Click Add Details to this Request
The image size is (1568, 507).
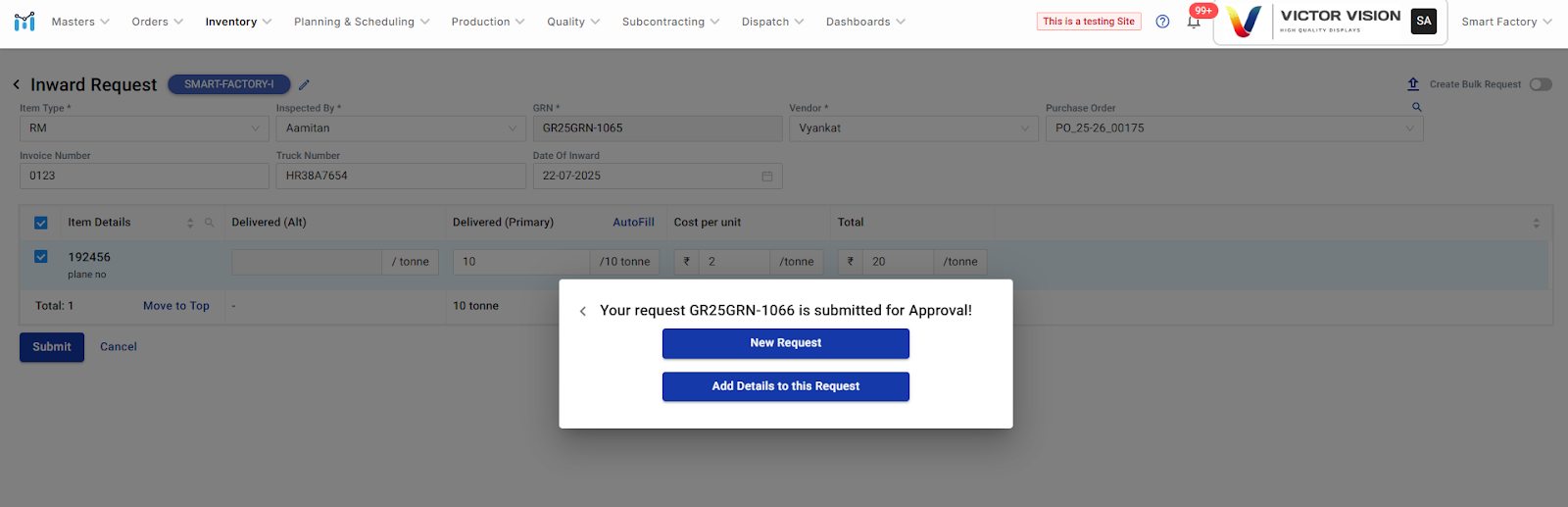pyautogui.click(x=785, y=386)
